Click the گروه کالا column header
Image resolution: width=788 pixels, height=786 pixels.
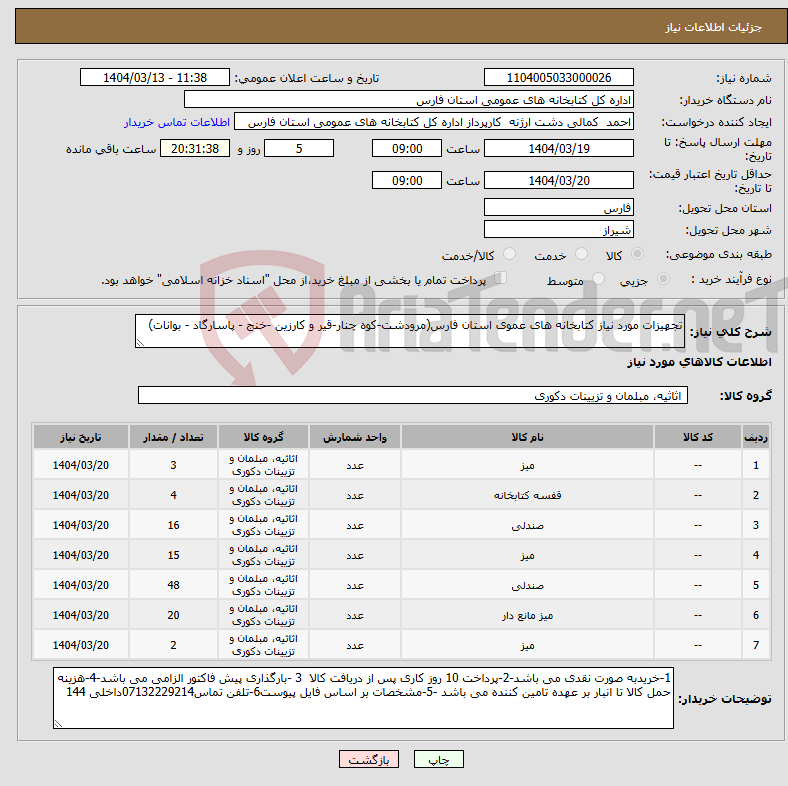click(263, 437)
